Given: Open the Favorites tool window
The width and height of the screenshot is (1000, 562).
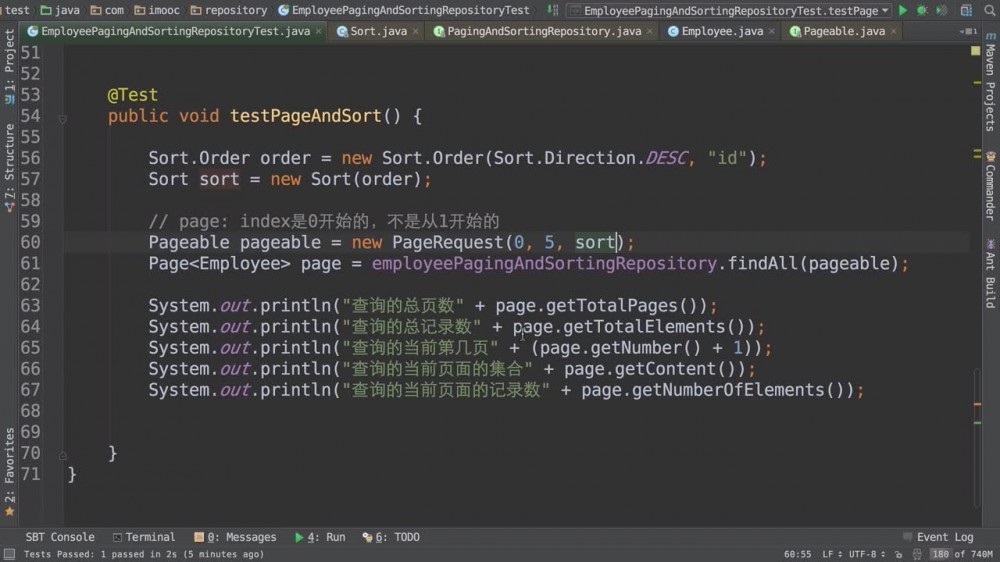Looking at the screenshot, I should click(9, 471).
